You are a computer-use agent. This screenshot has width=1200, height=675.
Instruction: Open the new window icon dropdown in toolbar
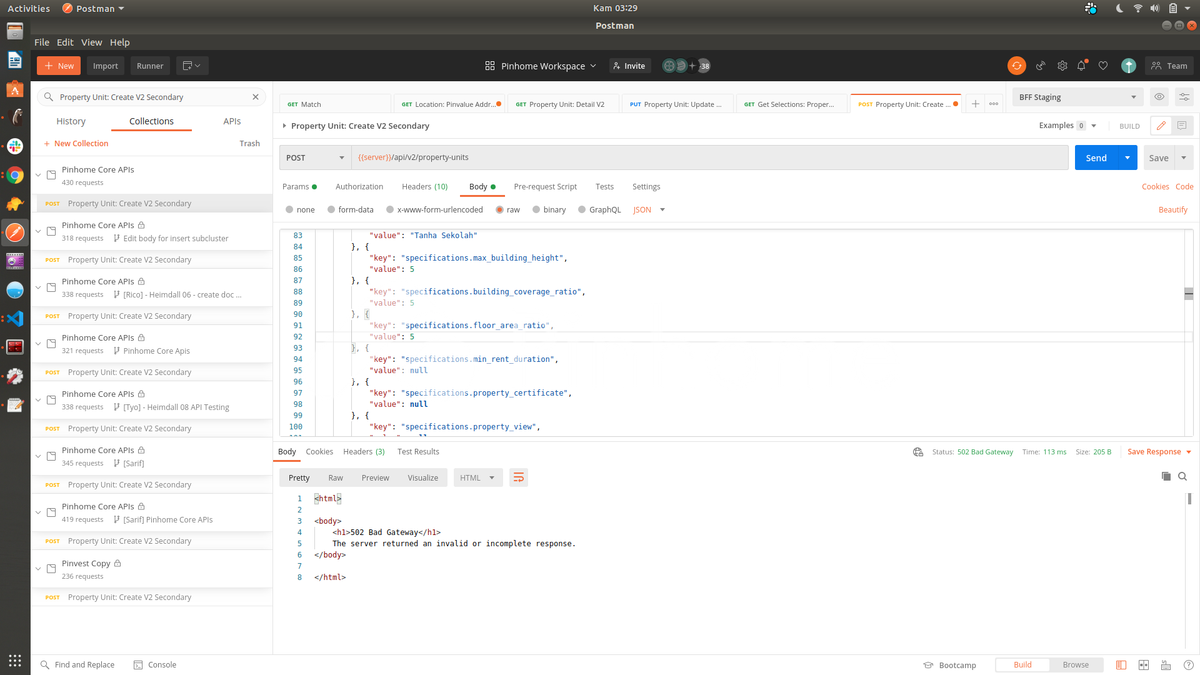pos(190,66)
